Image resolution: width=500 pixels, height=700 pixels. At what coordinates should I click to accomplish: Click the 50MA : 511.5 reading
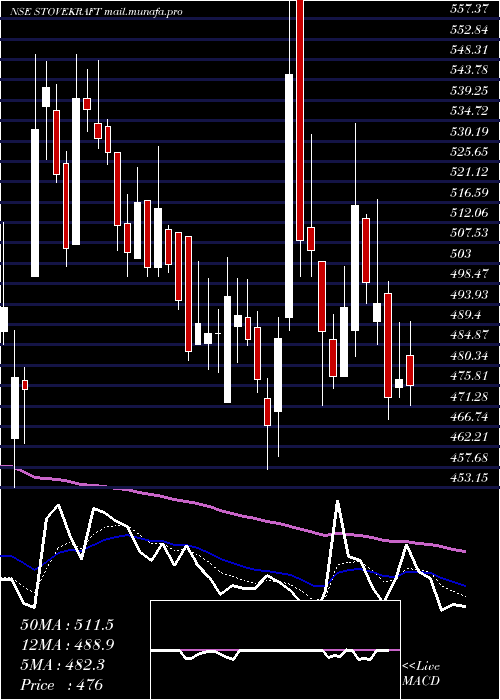click(67, 625)
